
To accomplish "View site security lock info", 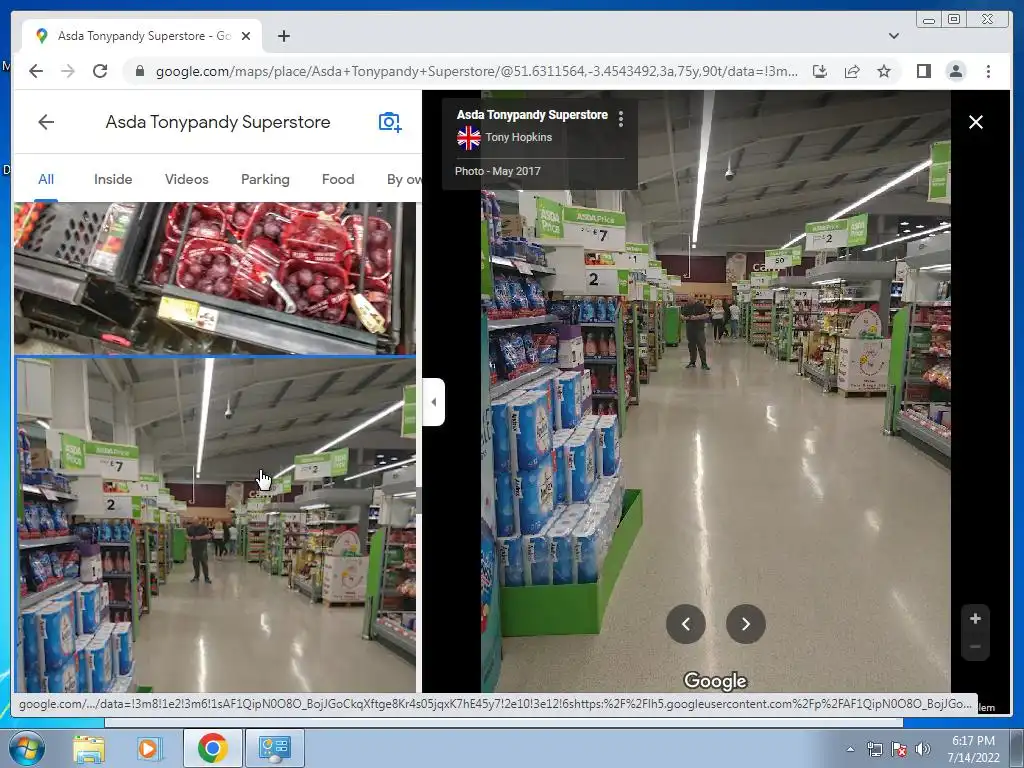I will [139, 71].
